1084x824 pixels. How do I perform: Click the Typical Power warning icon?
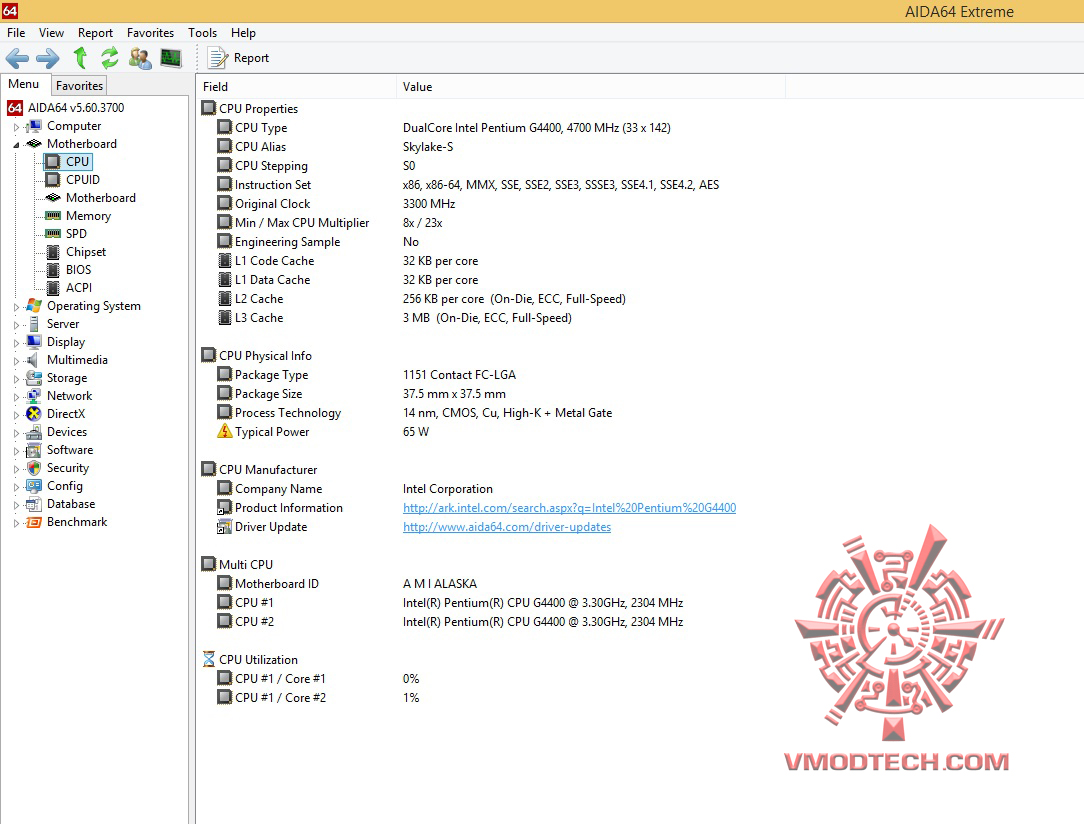tap(224, 431)
